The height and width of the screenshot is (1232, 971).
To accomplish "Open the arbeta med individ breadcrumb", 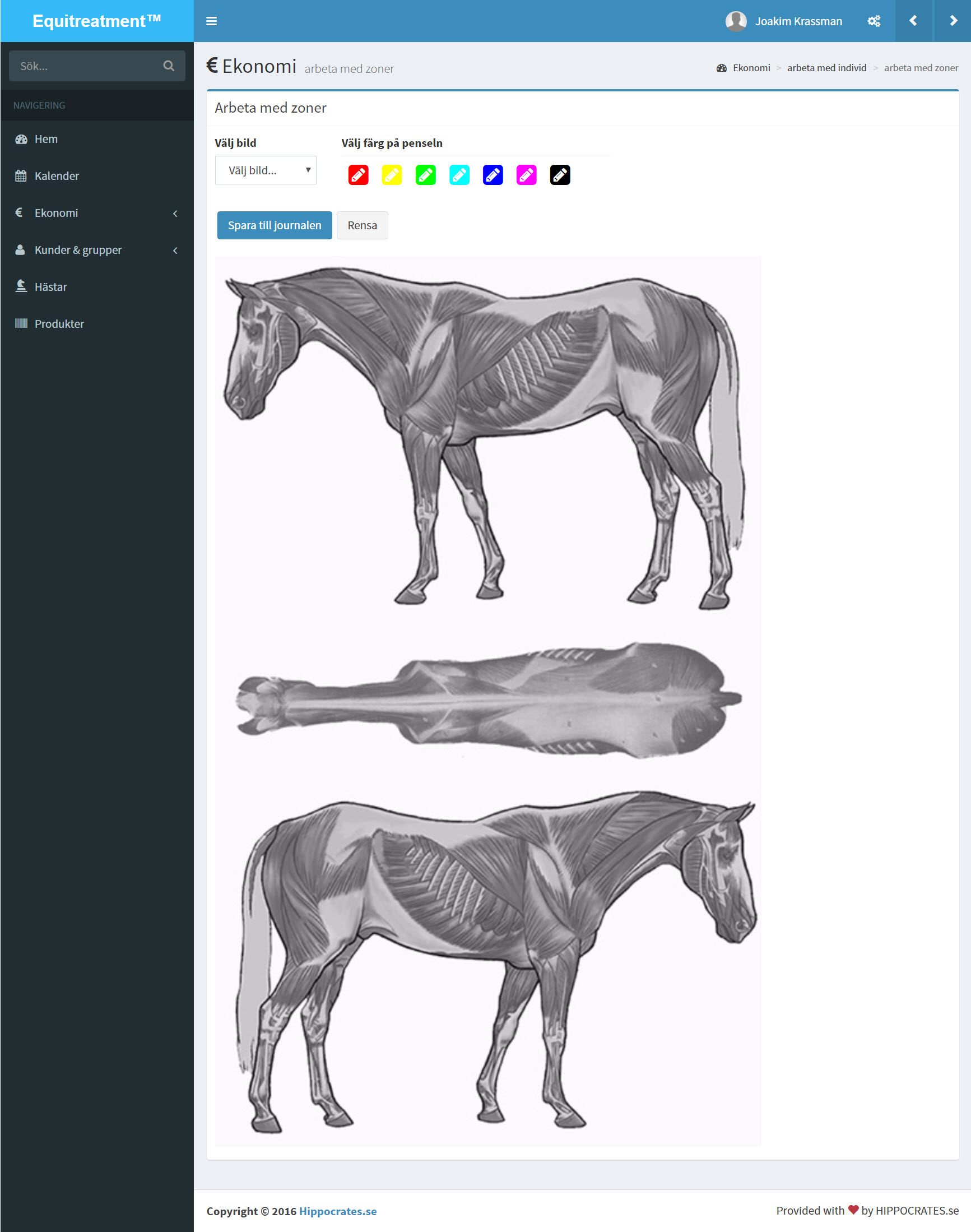I will point(826,67).
